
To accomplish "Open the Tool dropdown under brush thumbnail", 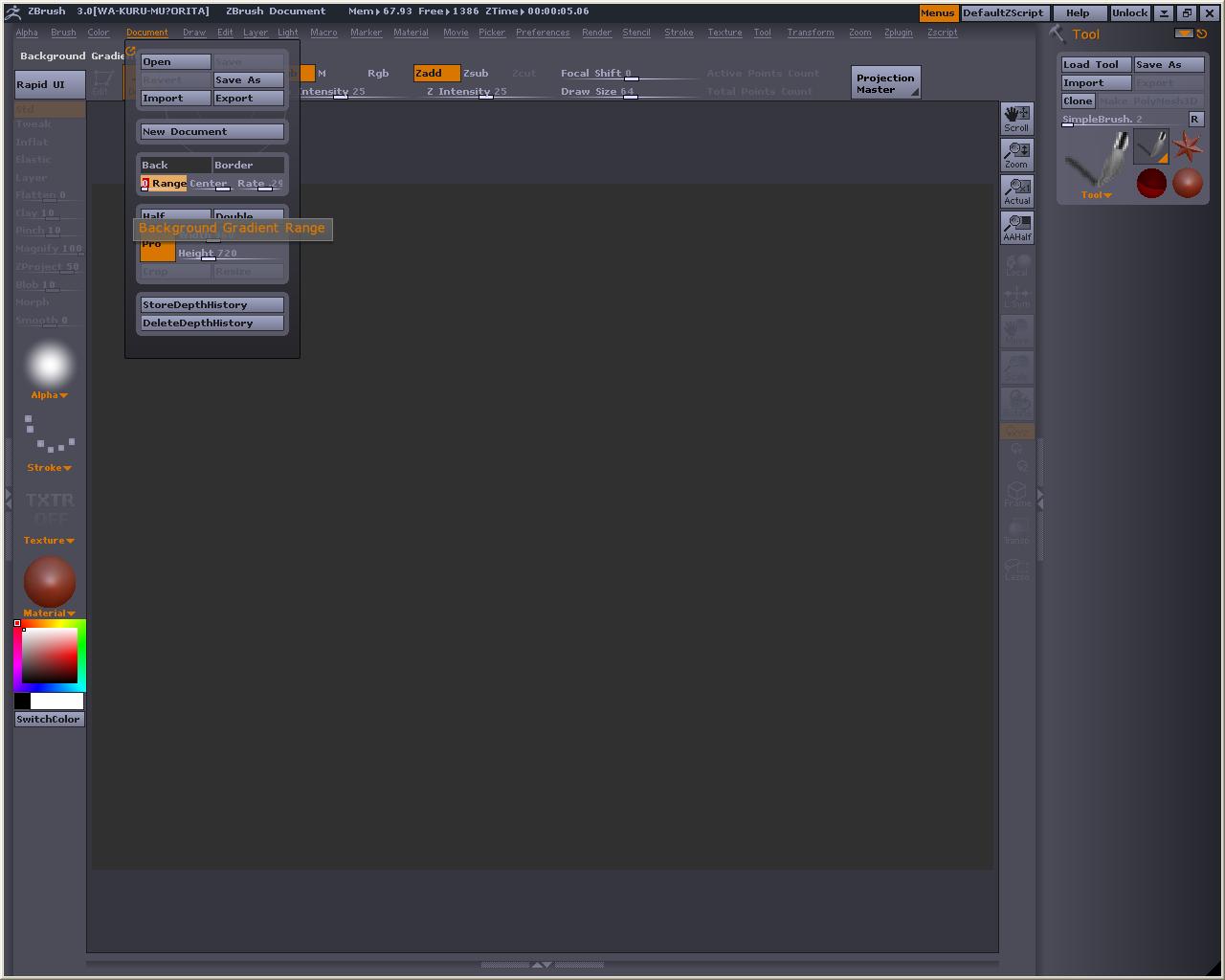I will pyautogui.click(x=1097, y=195).
